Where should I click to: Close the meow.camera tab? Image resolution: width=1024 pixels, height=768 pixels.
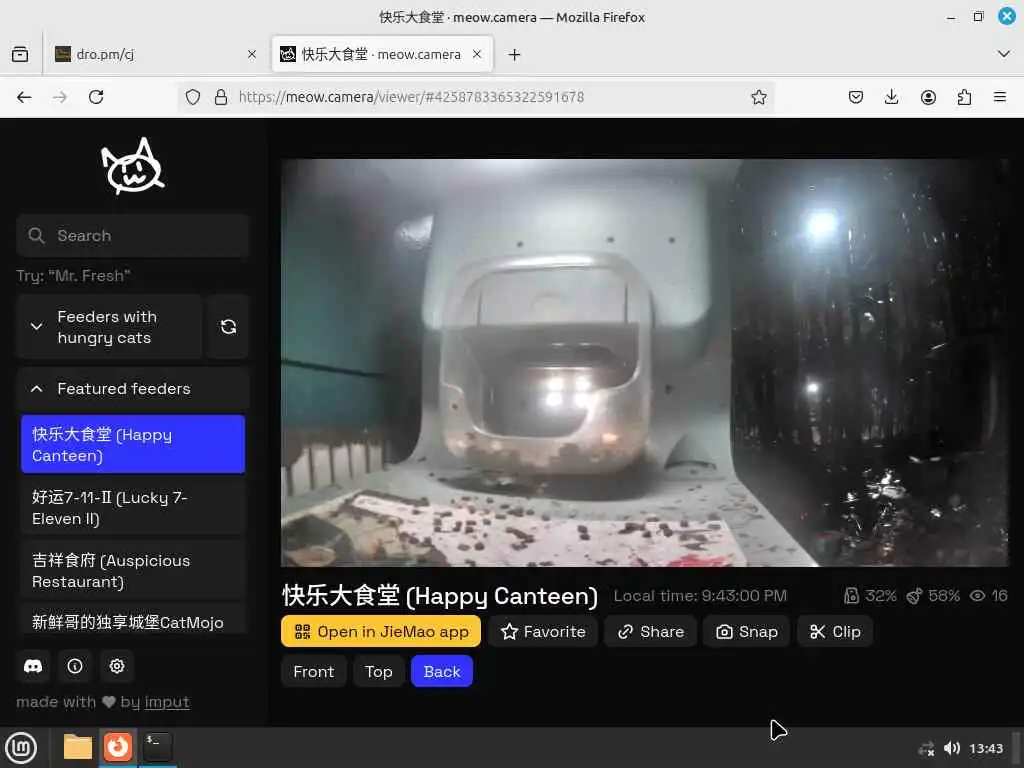pyautogui.click(x=477, y=54)
